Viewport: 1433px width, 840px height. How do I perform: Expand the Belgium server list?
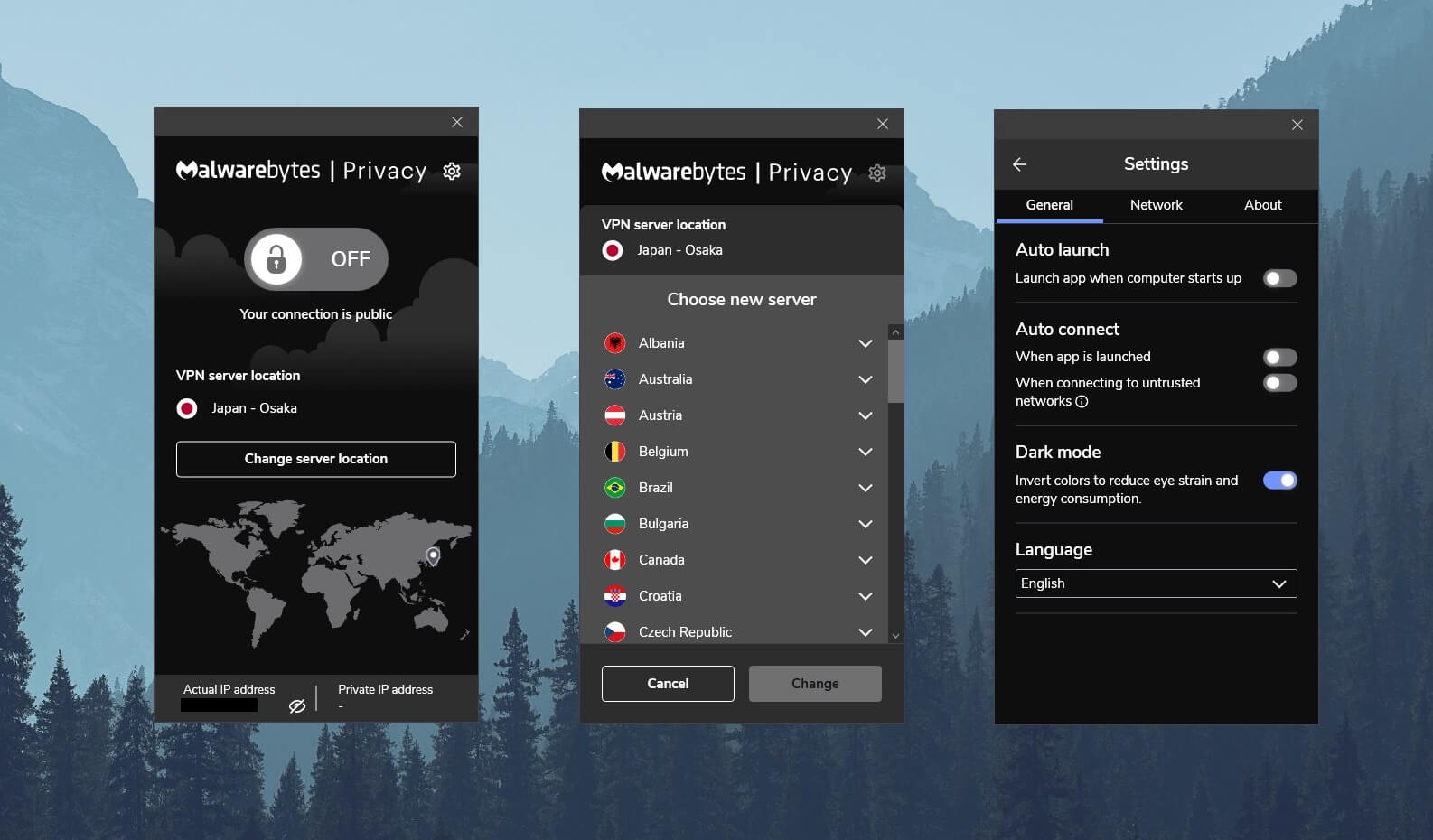(865, 452)
